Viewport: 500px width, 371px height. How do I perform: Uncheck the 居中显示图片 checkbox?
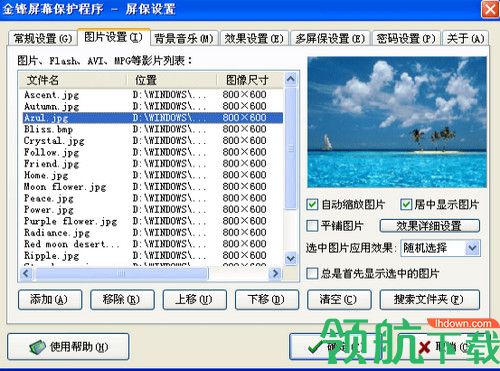point(406,204)
